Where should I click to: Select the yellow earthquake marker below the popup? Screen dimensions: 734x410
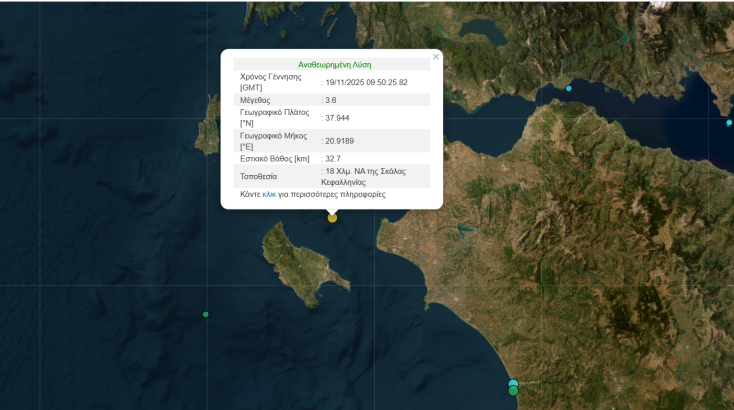point(332,218)
